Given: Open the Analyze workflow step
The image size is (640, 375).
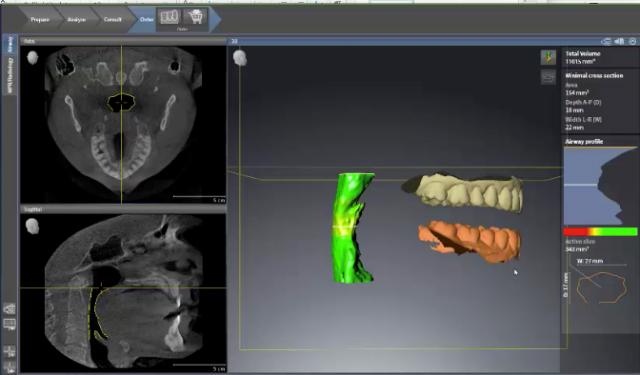Looking at the screenshot, I should [x=76, y=19].
